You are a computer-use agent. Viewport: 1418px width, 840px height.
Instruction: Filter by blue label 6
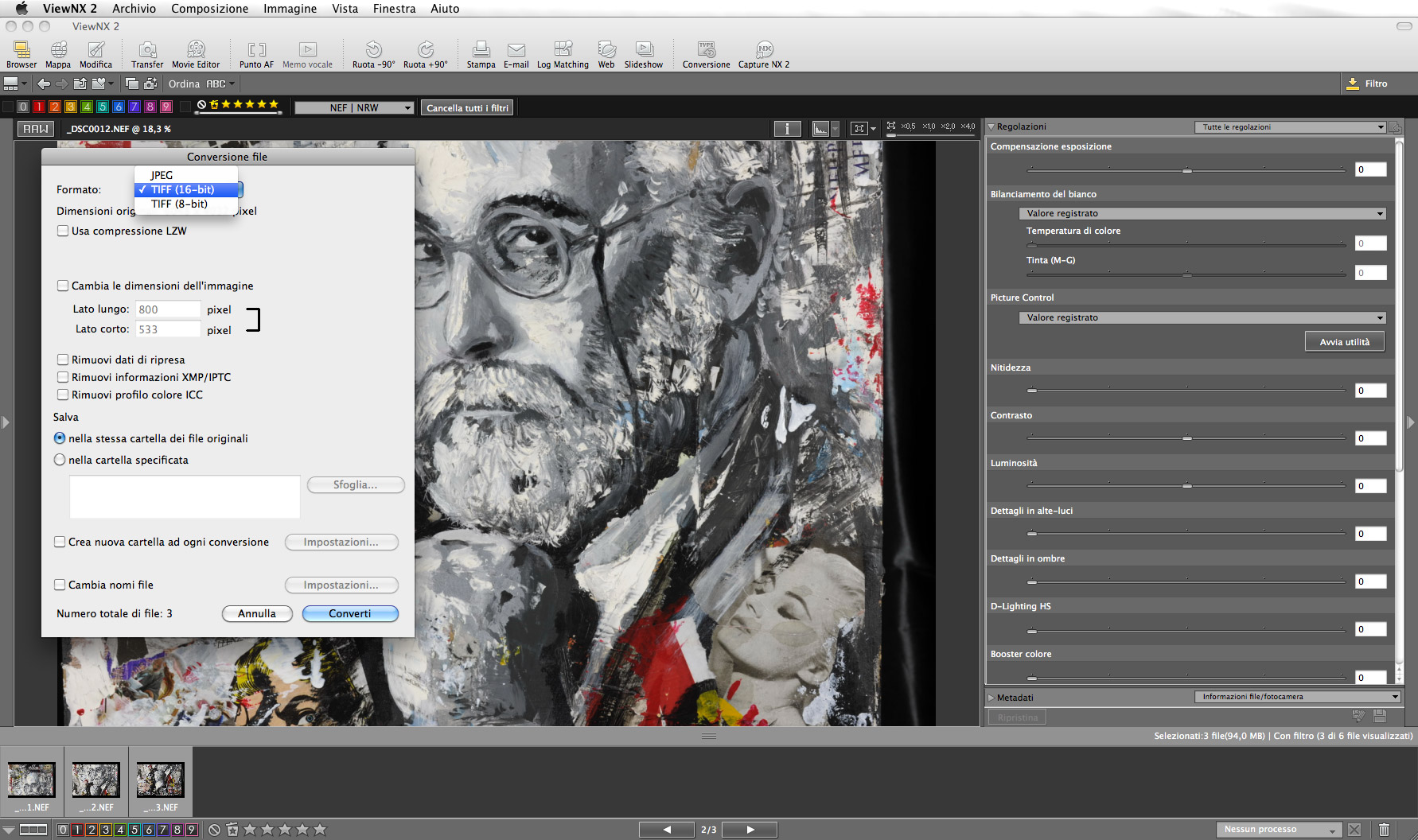tap(119, 107)
